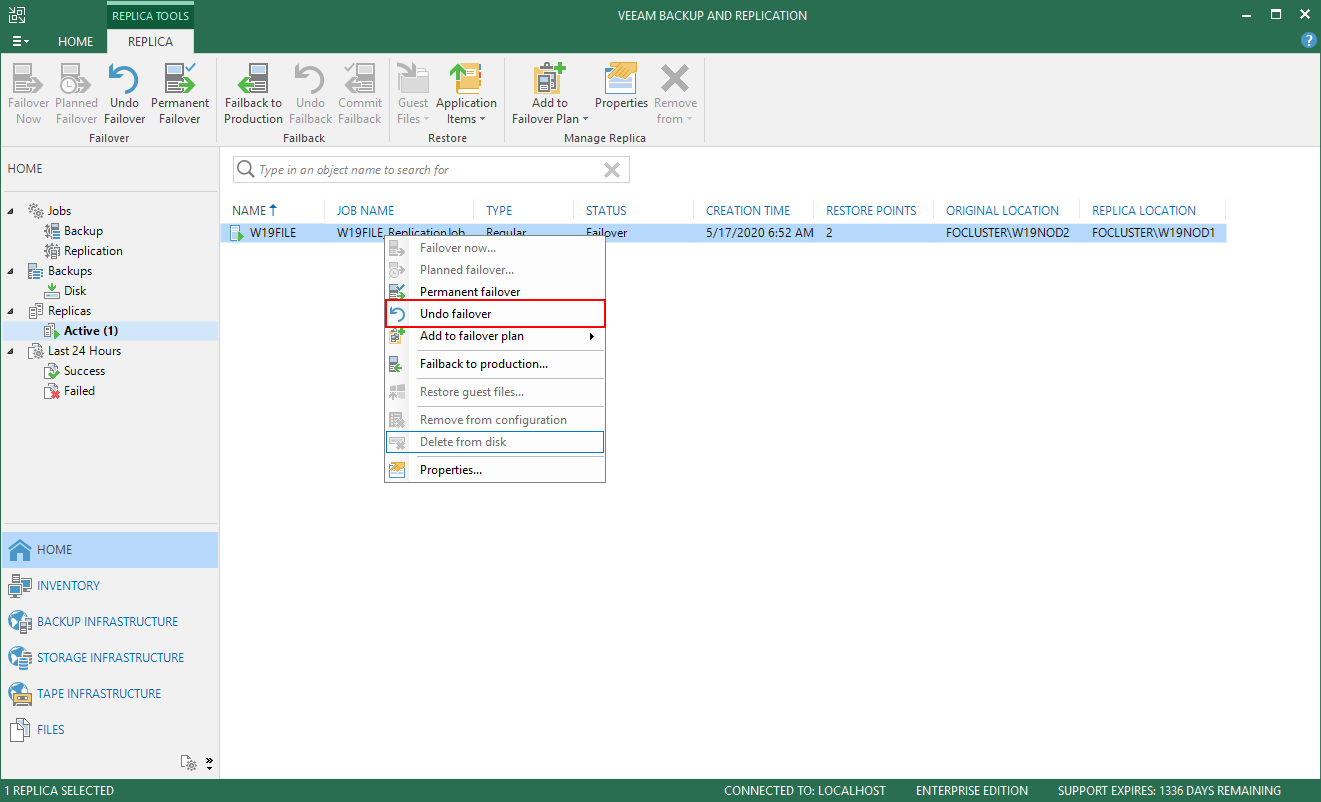1321x802 pixels.
Task: Click the Veeam application icon in title bar
Action: 17,15
